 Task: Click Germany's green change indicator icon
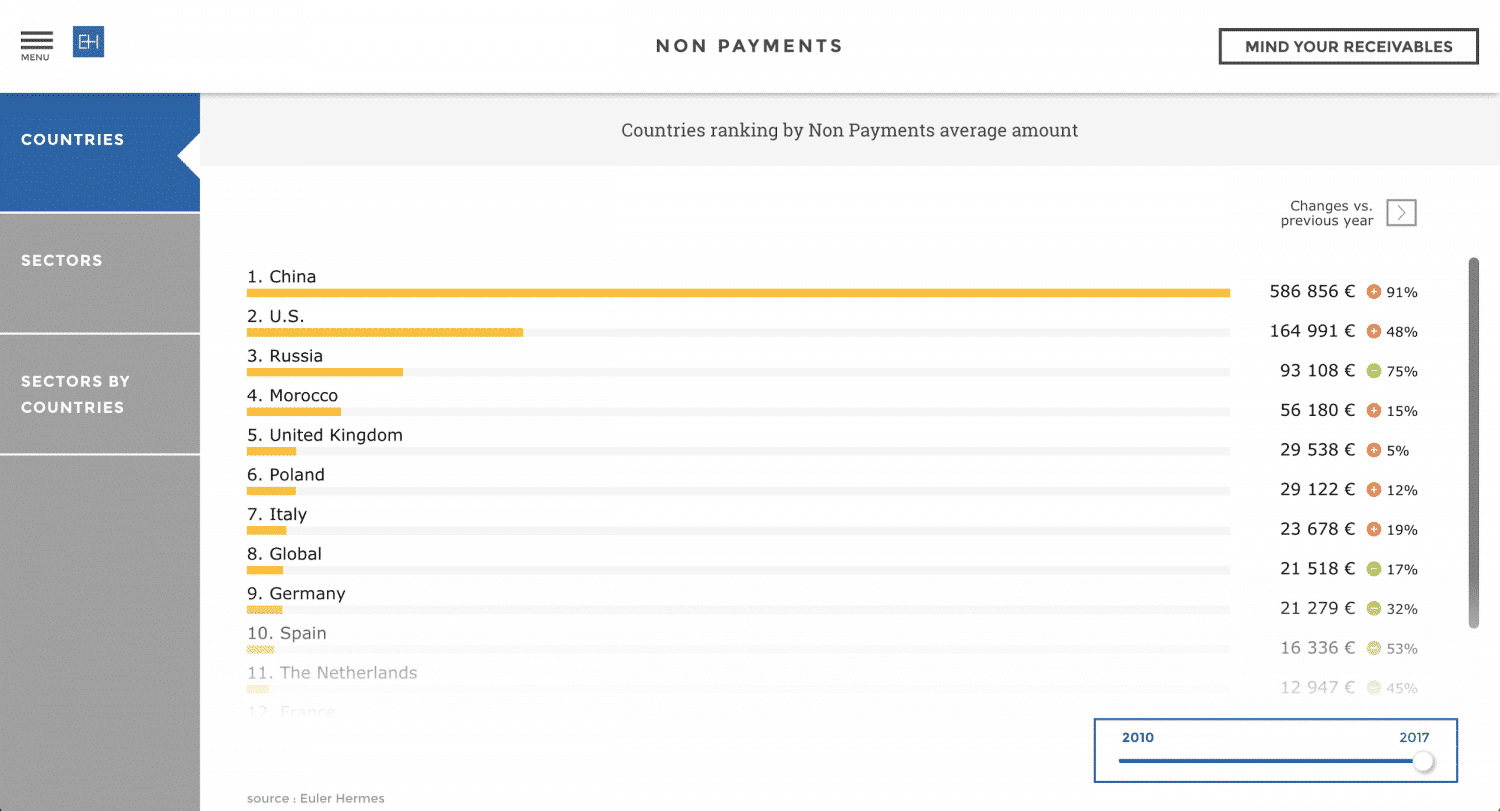[x=1373, y=608]
